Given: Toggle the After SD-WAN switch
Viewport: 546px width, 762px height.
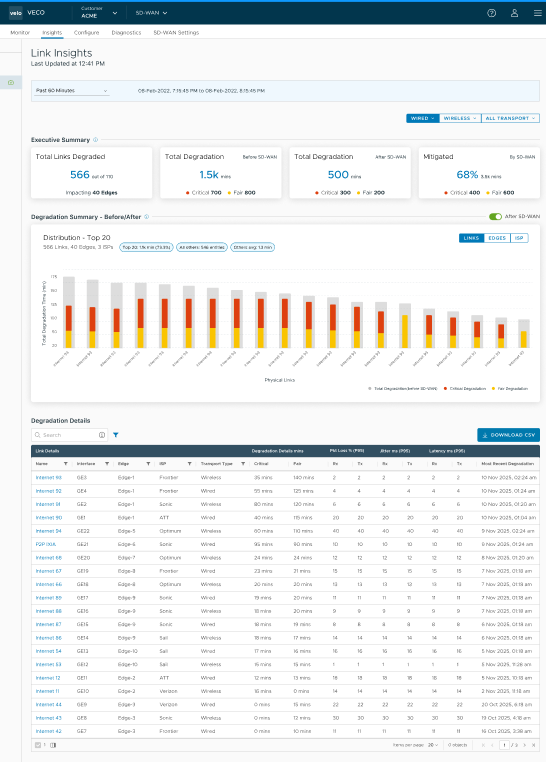Looking at the screenshot, I should [x=495, y=217].
